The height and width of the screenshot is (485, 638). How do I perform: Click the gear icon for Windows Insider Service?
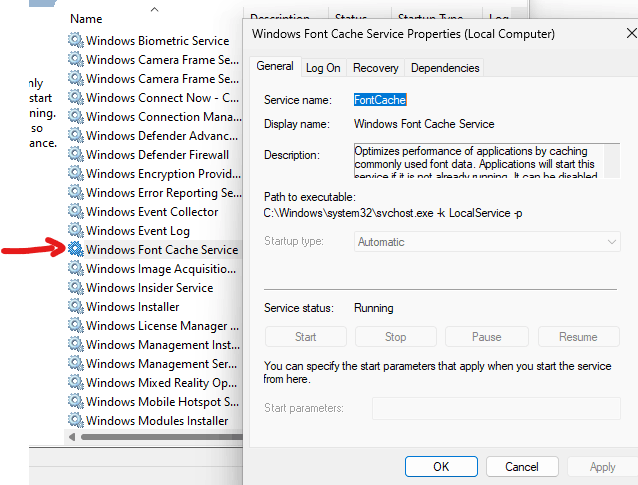pos(76,287)
